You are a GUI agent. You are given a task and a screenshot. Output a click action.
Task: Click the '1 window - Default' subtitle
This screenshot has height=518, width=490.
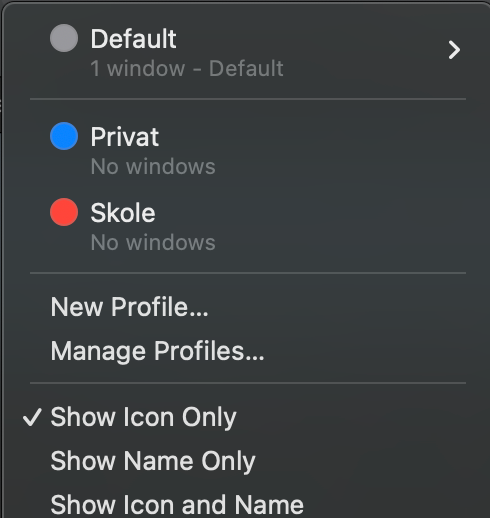[187, 68]
